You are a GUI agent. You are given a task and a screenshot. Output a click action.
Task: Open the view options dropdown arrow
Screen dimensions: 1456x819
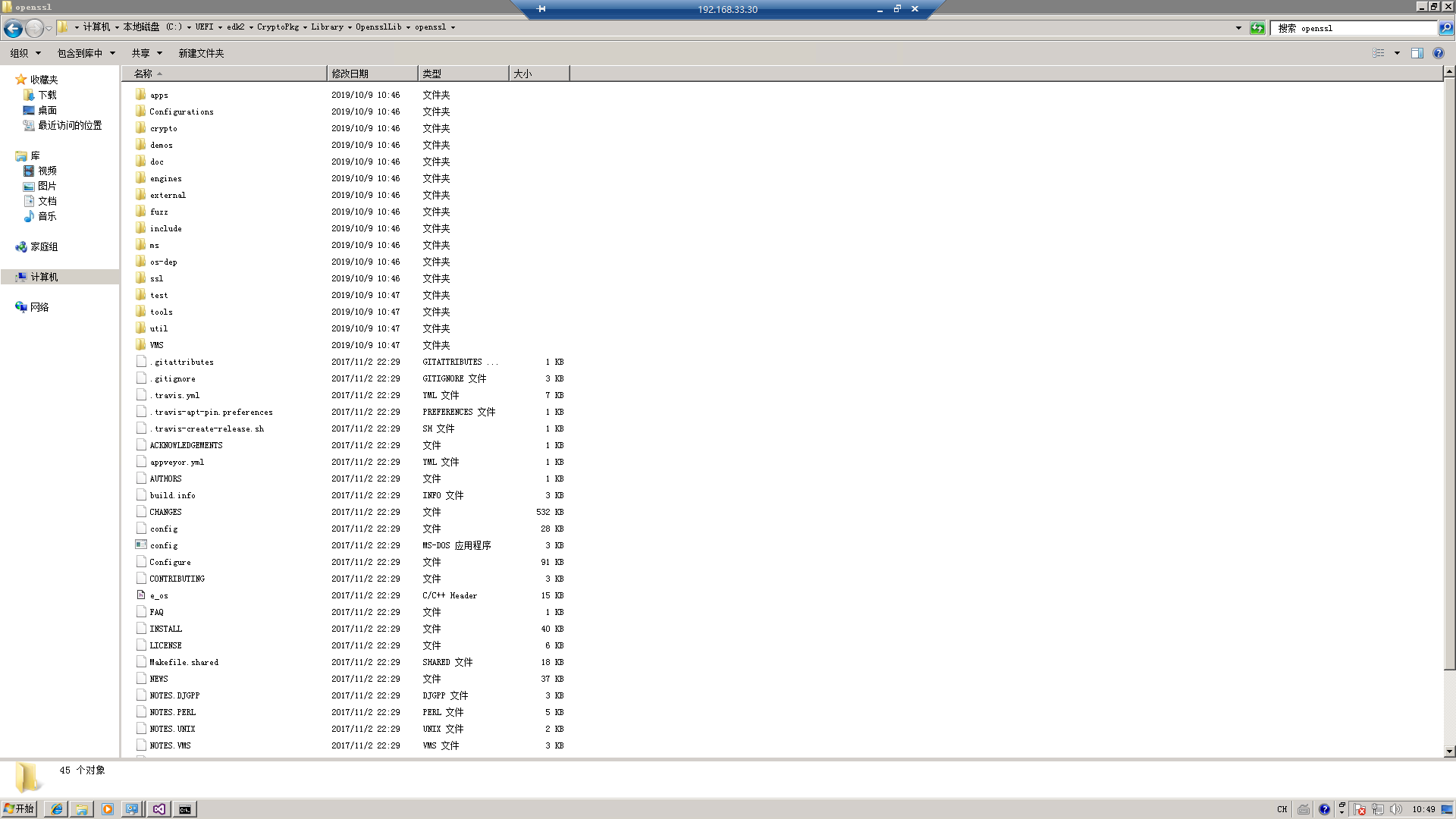coord(1397,53)
